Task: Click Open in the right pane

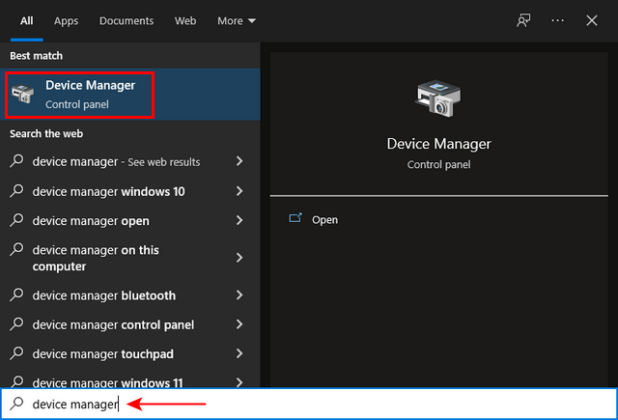Action: [324, 219]
